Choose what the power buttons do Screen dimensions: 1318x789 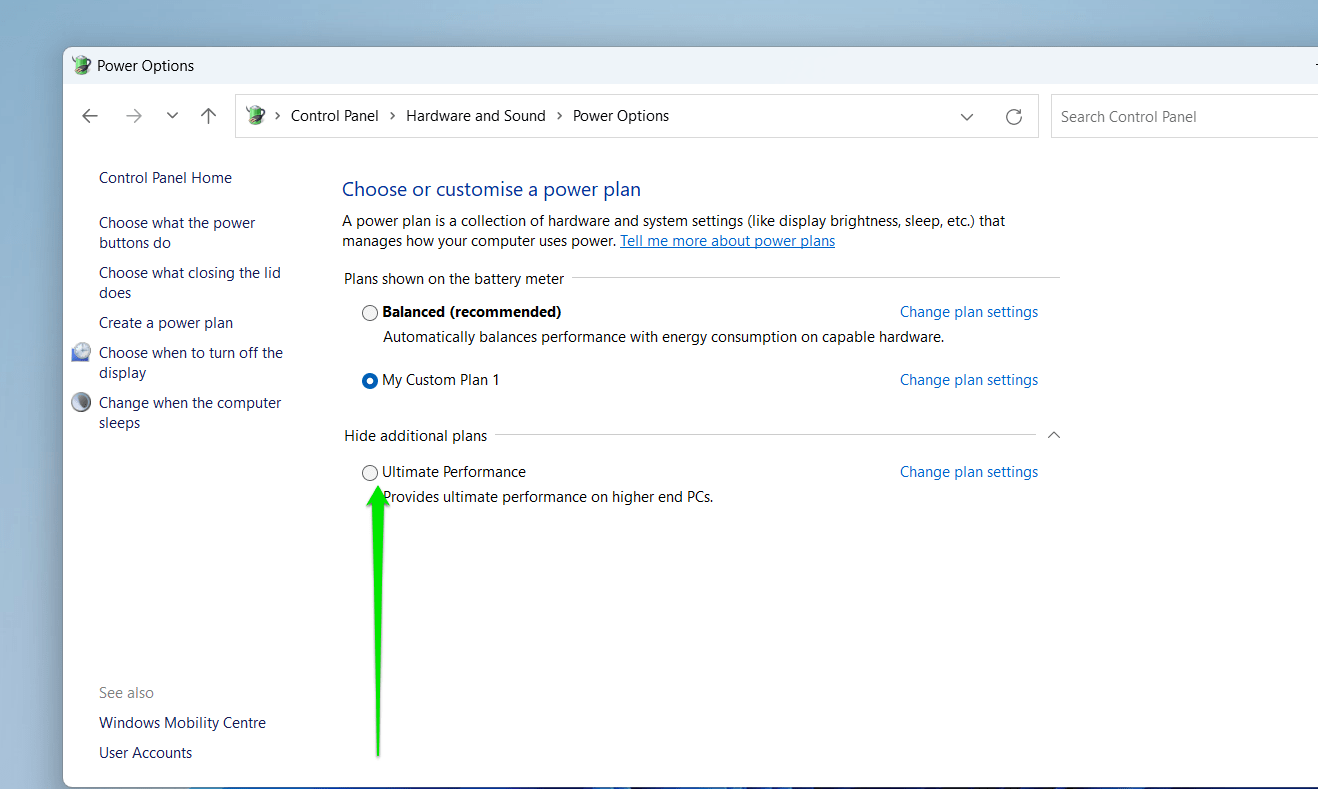pyautogui.click(x=177, y=233)
